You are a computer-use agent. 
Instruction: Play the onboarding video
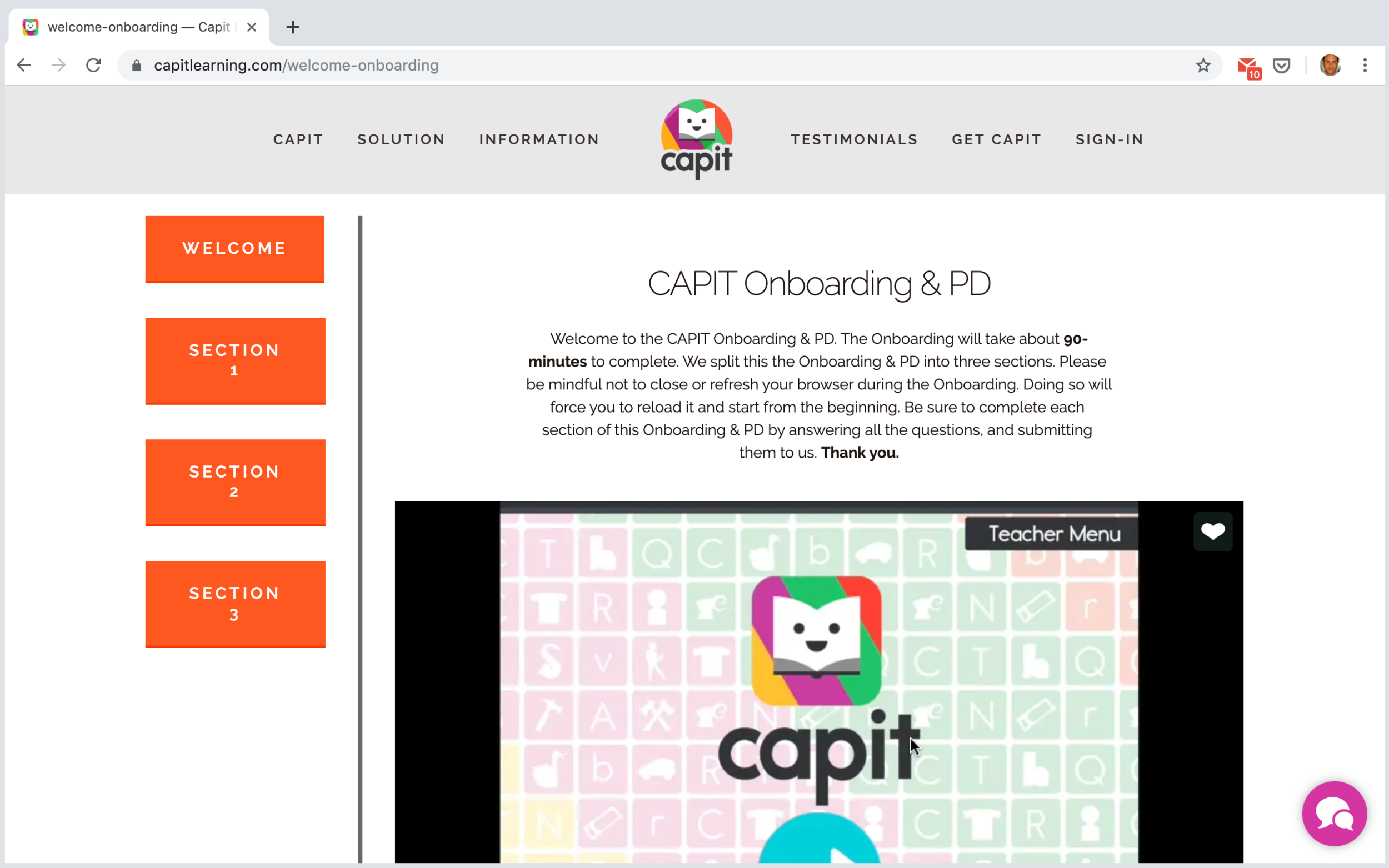[819, 839]
